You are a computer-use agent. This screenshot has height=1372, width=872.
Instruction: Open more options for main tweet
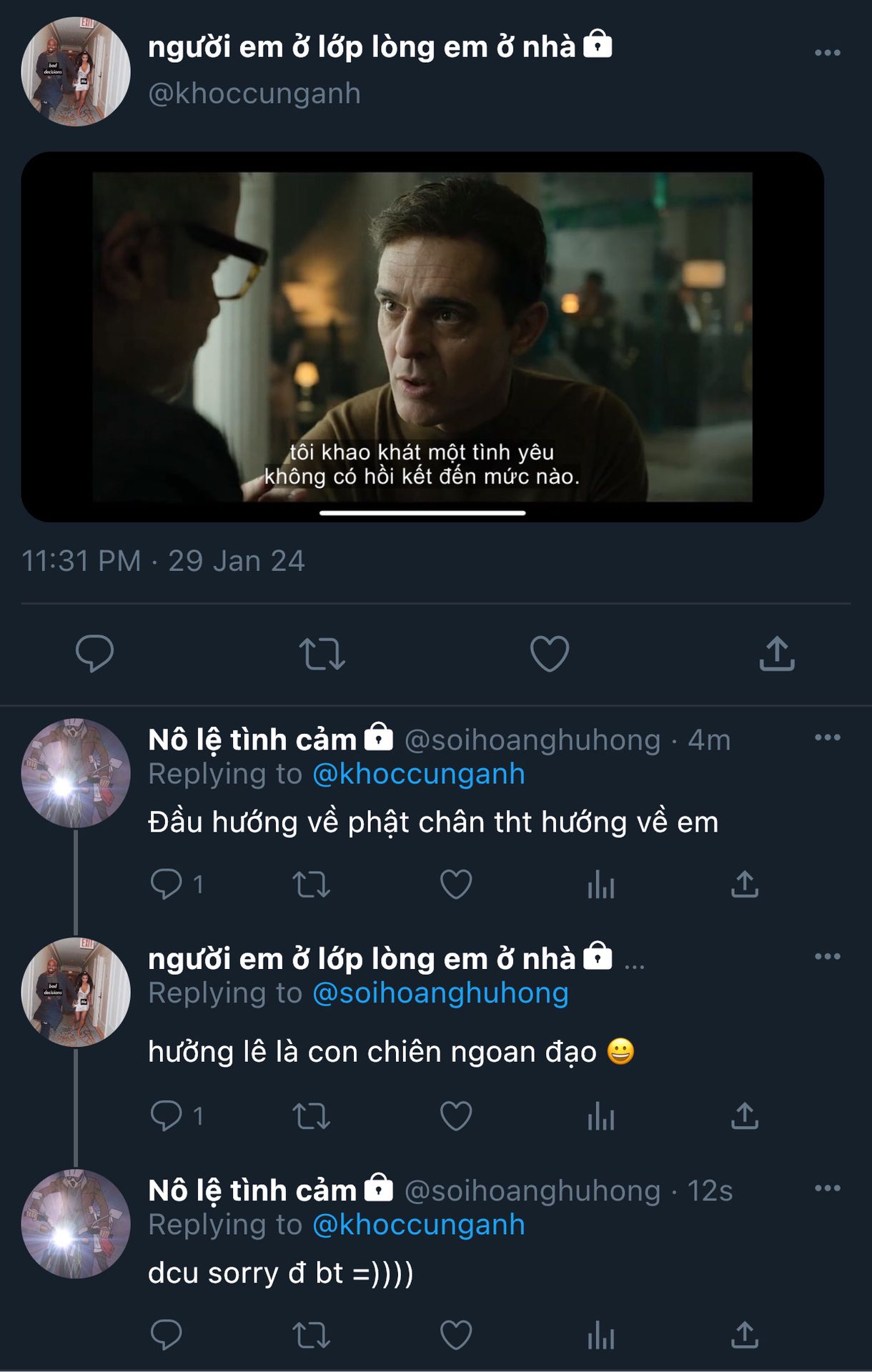click(827, 53)
